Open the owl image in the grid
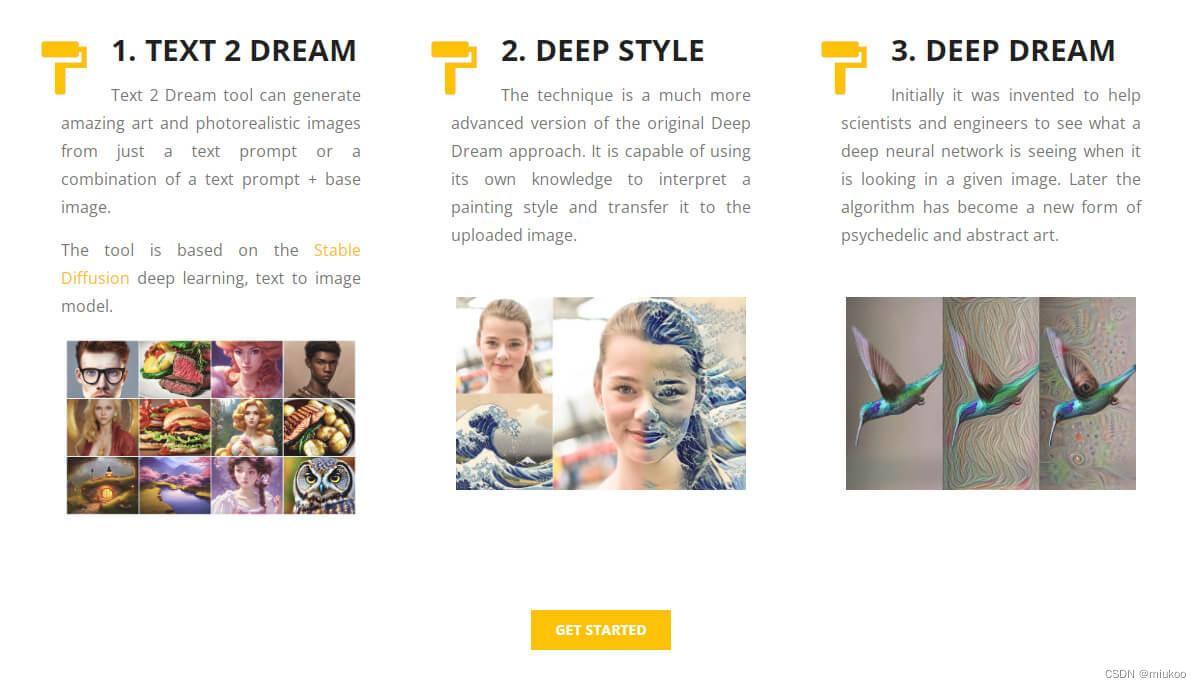The image size is (1201, 688). point(319,486)
